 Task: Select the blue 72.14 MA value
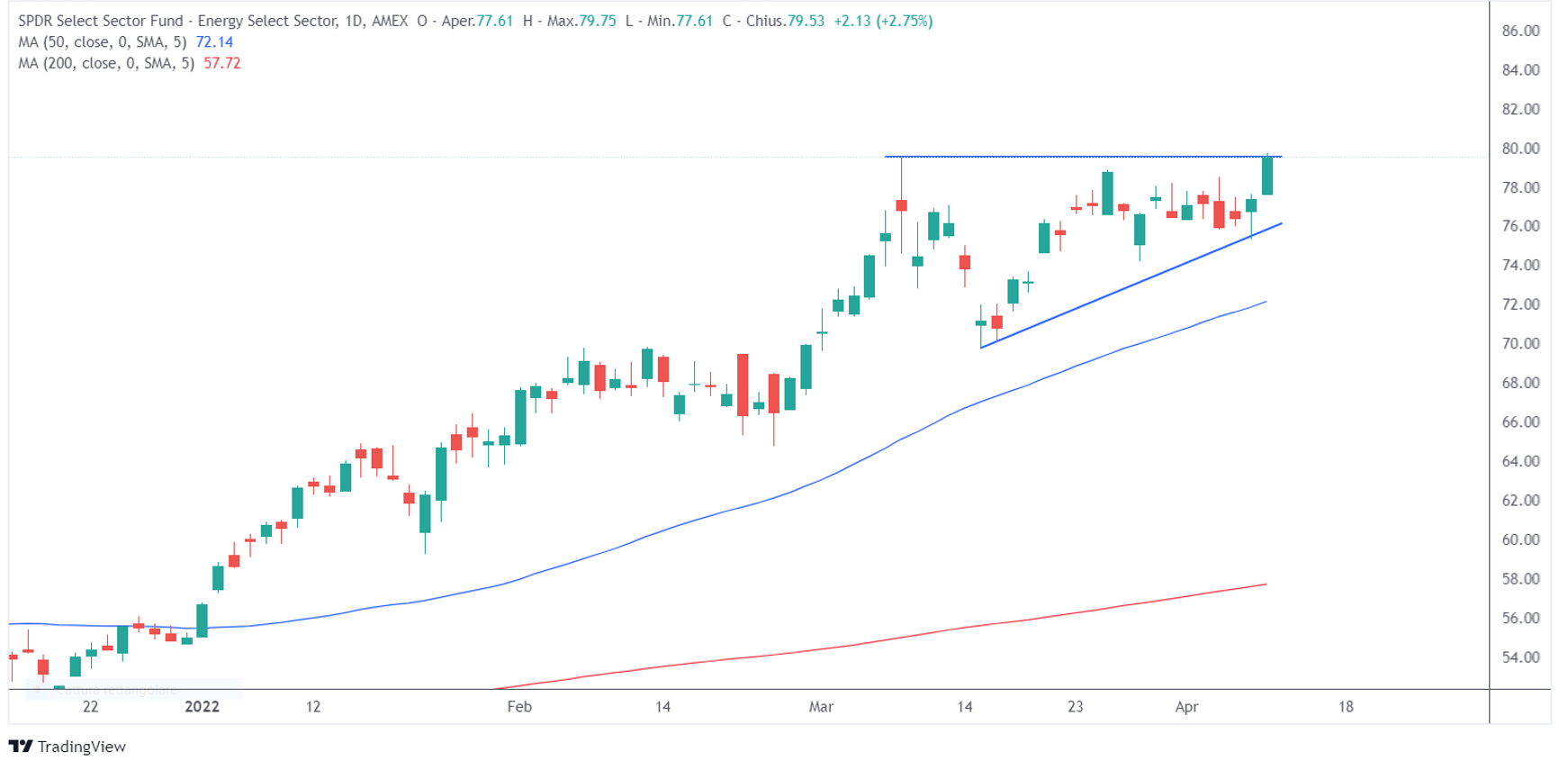pos(214,42)
